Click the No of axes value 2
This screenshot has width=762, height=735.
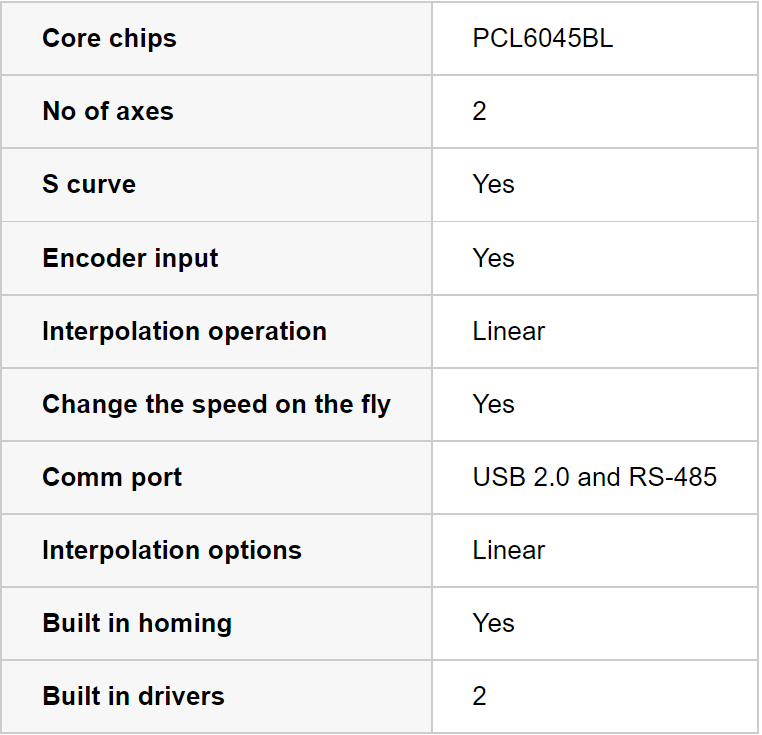[x=479, y=111]
